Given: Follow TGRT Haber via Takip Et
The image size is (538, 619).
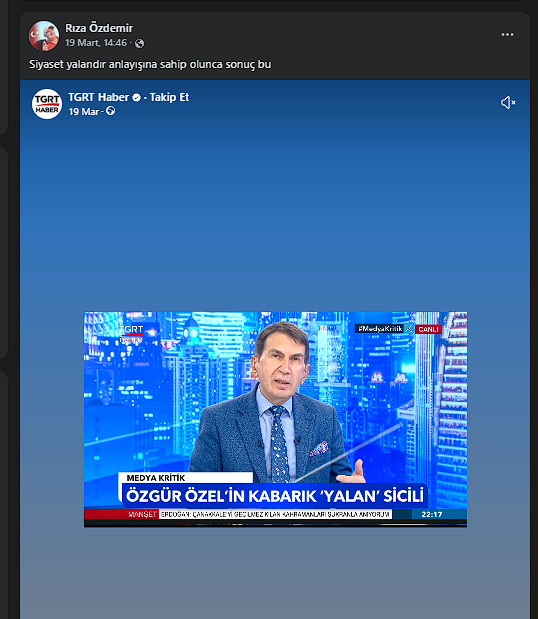Looking at the screenshot, I should point(169,97).
